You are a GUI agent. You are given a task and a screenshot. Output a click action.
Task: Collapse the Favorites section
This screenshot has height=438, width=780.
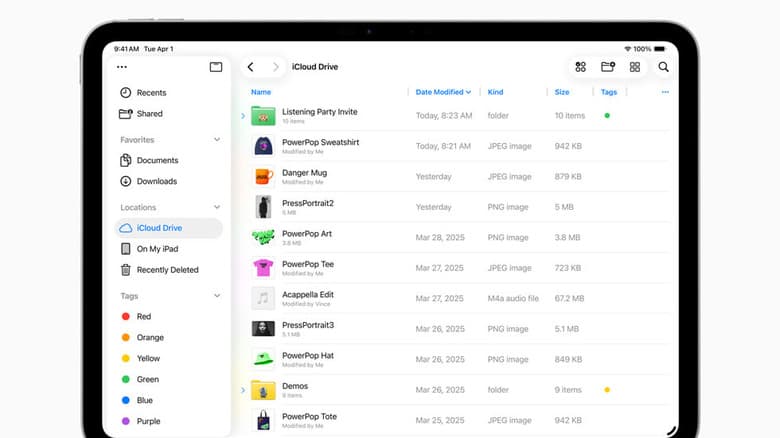pos(217,140)
